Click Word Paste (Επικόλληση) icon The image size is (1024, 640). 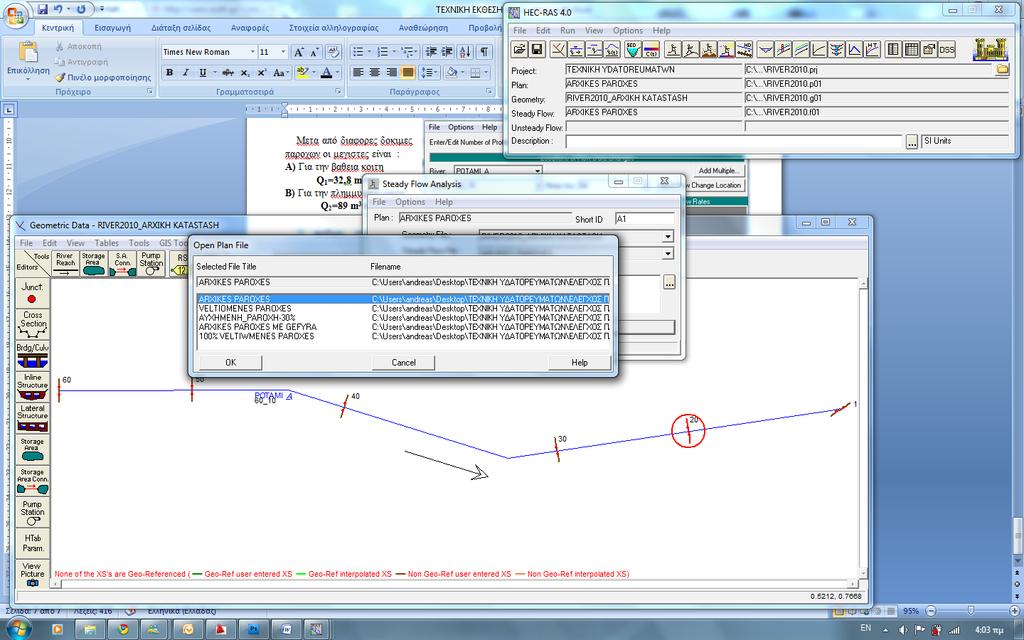point(27,52)
